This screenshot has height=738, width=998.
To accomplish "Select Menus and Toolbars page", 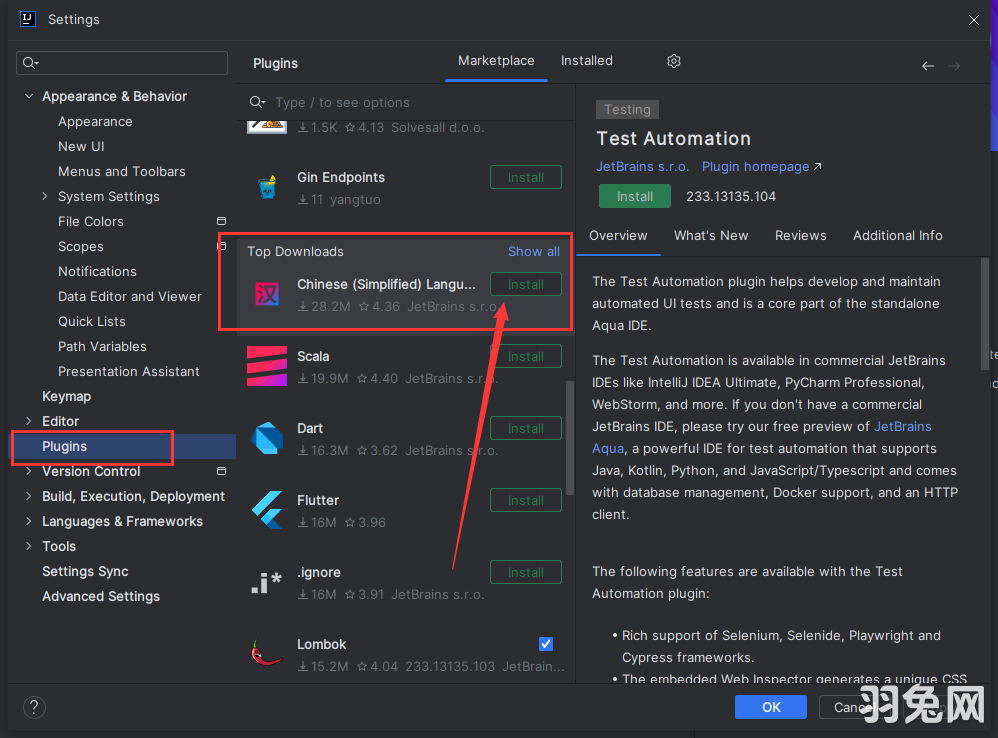I will [122, 172].
